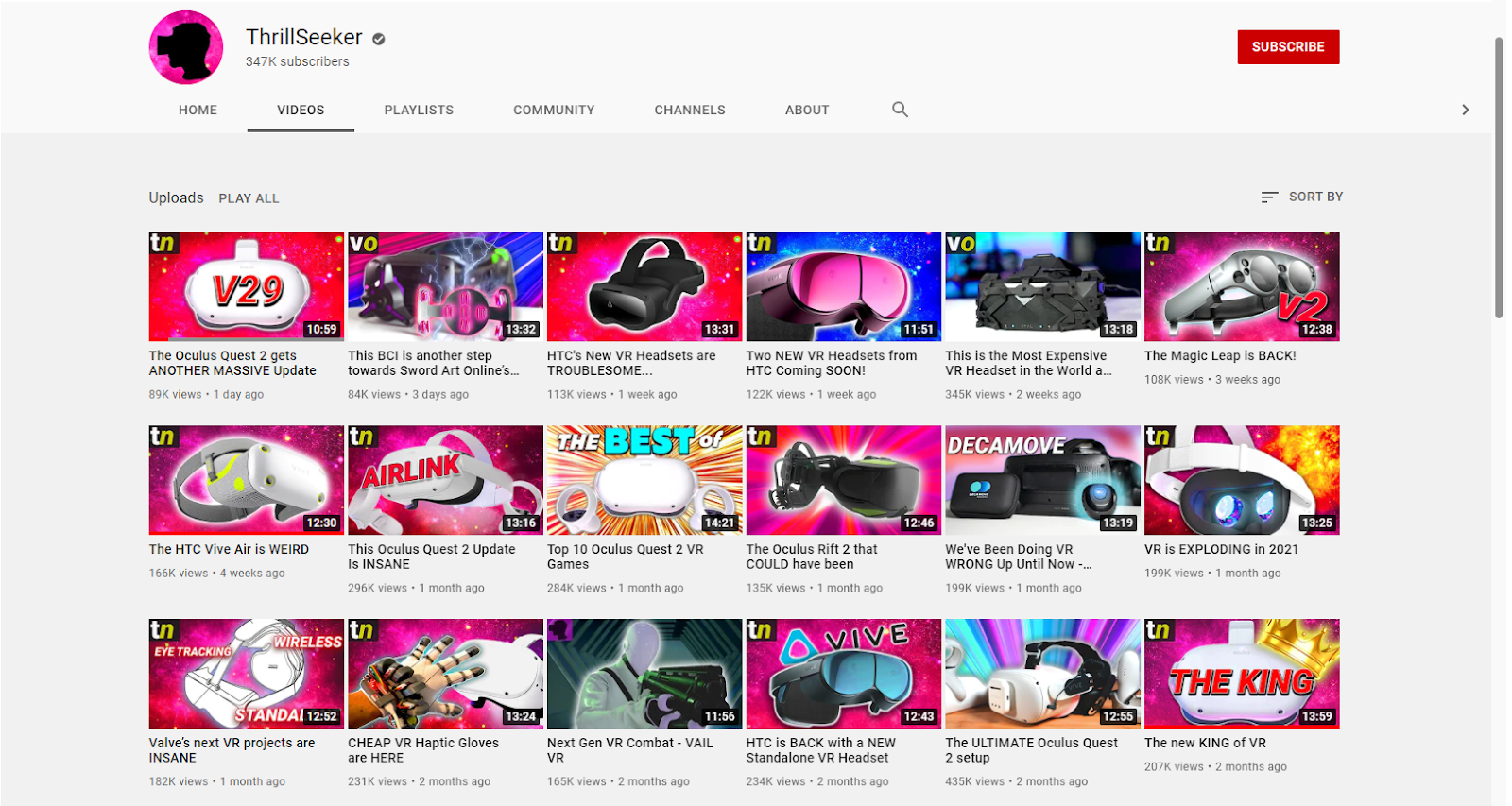Image resolution: width=1512 pixels, height=806 pixels.
Task: Open the Sort By dropdown
Action: point(1301,197)
